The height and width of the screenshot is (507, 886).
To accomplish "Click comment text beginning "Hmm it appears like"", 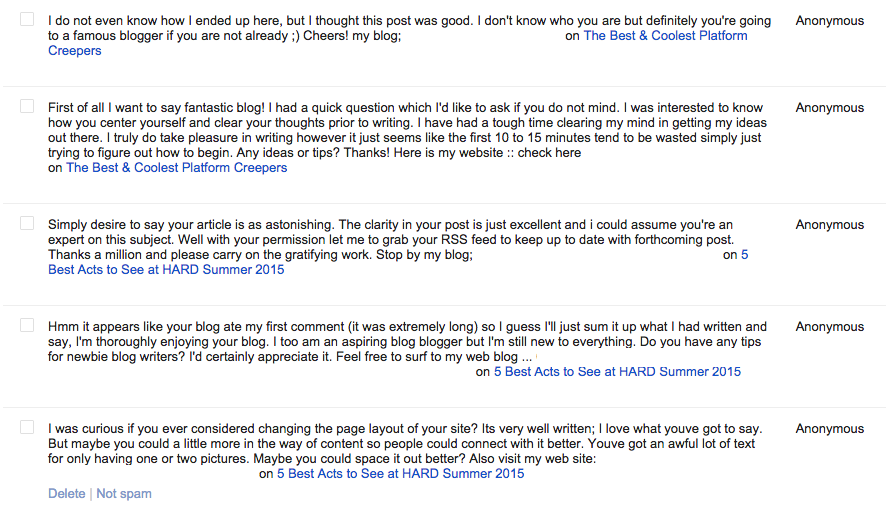I will click(x=400, y=341).
